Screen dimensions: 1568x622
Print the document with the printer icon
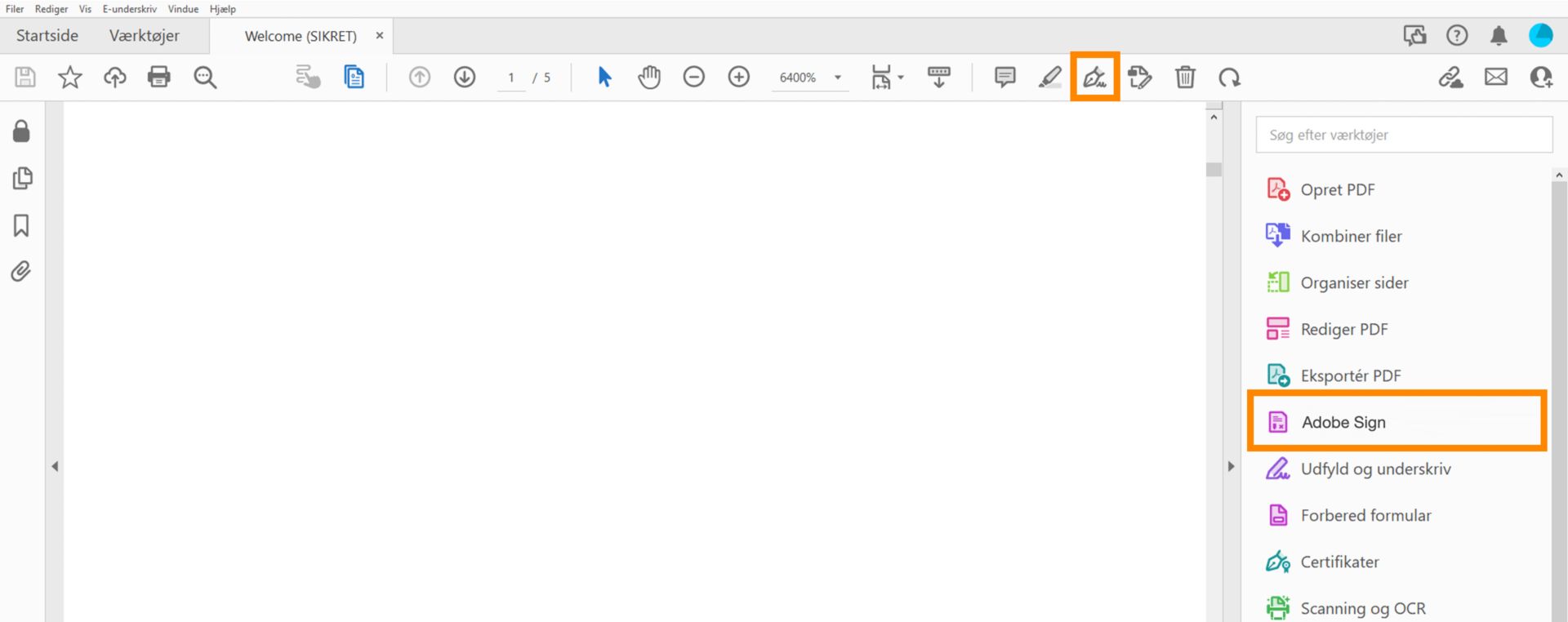159,78
